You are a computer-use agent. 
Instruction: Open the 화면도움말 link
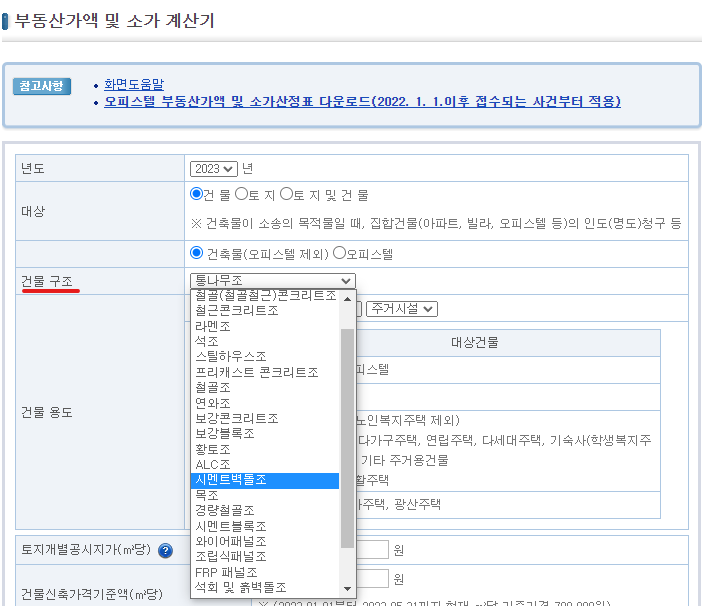tap(134, 85)
